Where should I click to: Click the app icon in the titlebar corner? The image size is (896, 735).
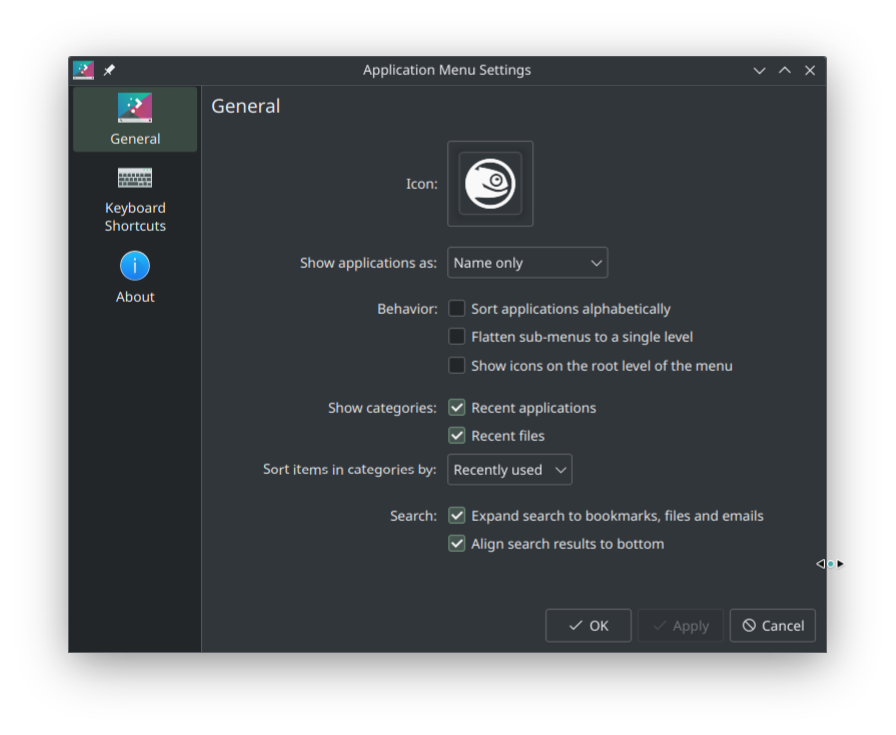pos(82,70)
